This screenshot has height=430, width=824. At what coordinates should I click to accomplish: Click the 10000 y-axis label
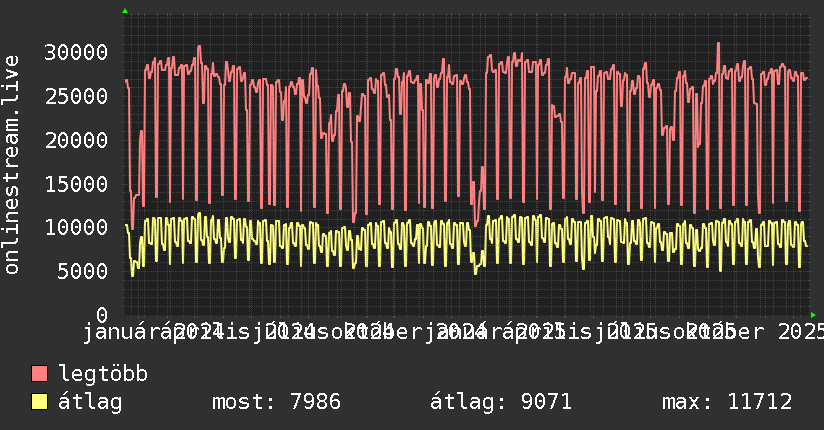pos(76,228)
